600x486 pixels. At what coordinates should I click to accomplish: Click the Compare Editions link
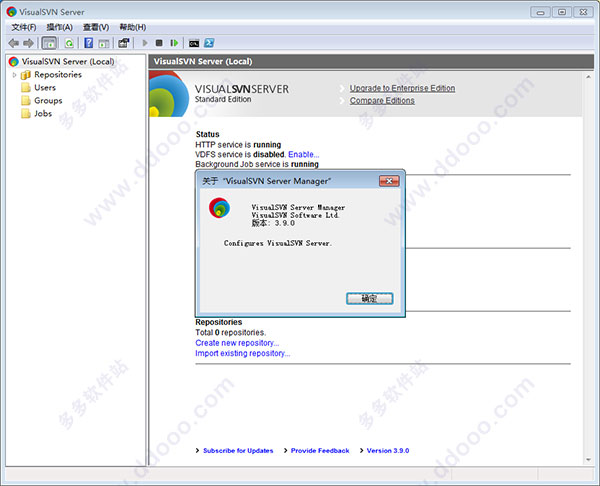(382, 101)
